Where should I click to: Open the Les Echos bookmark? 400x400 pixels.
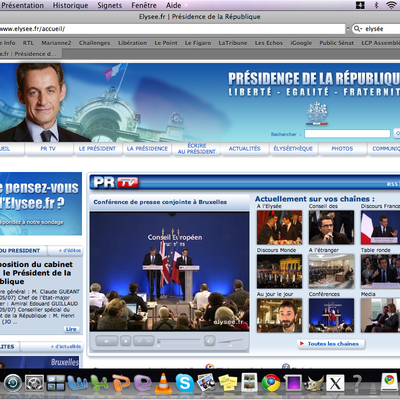pos(269,43)
